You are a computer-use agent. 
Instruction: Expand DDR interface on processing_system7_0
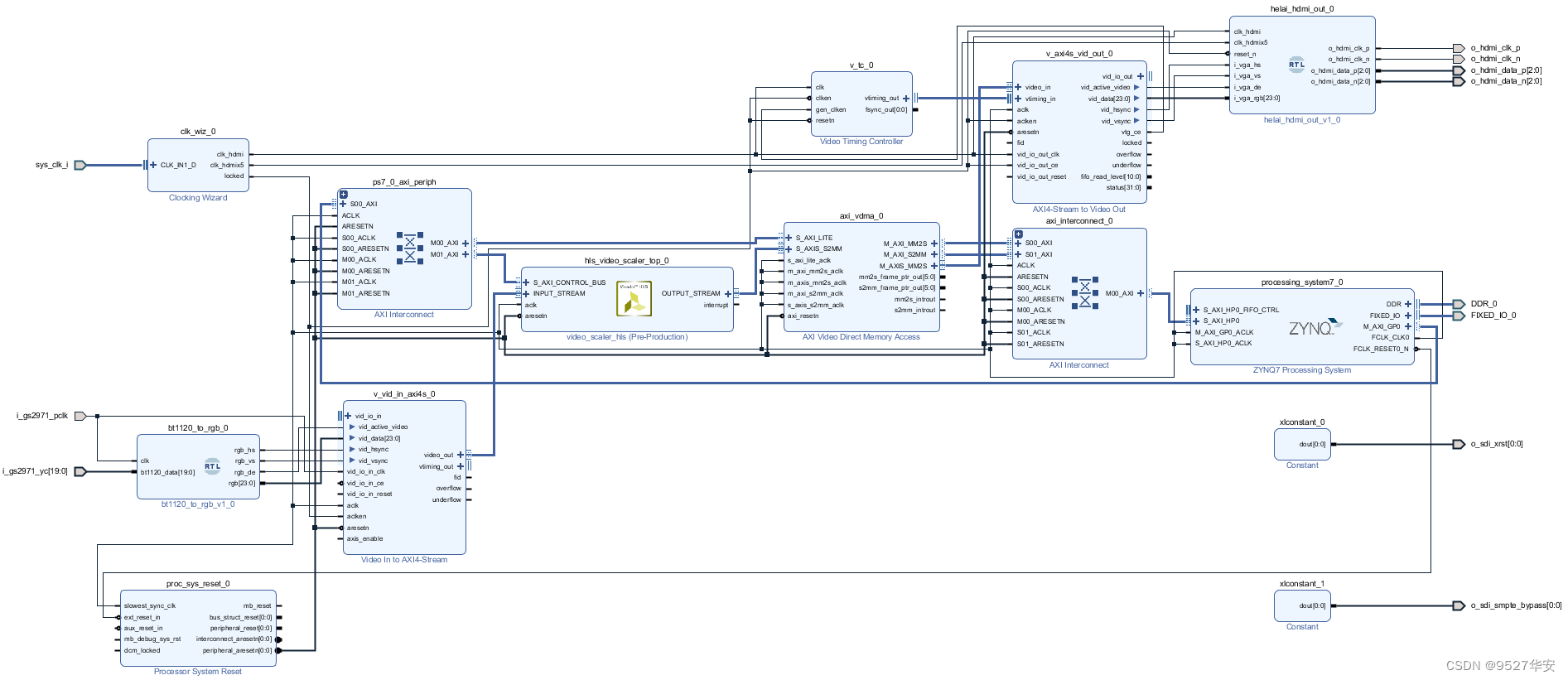click(x=1408, y=304)
